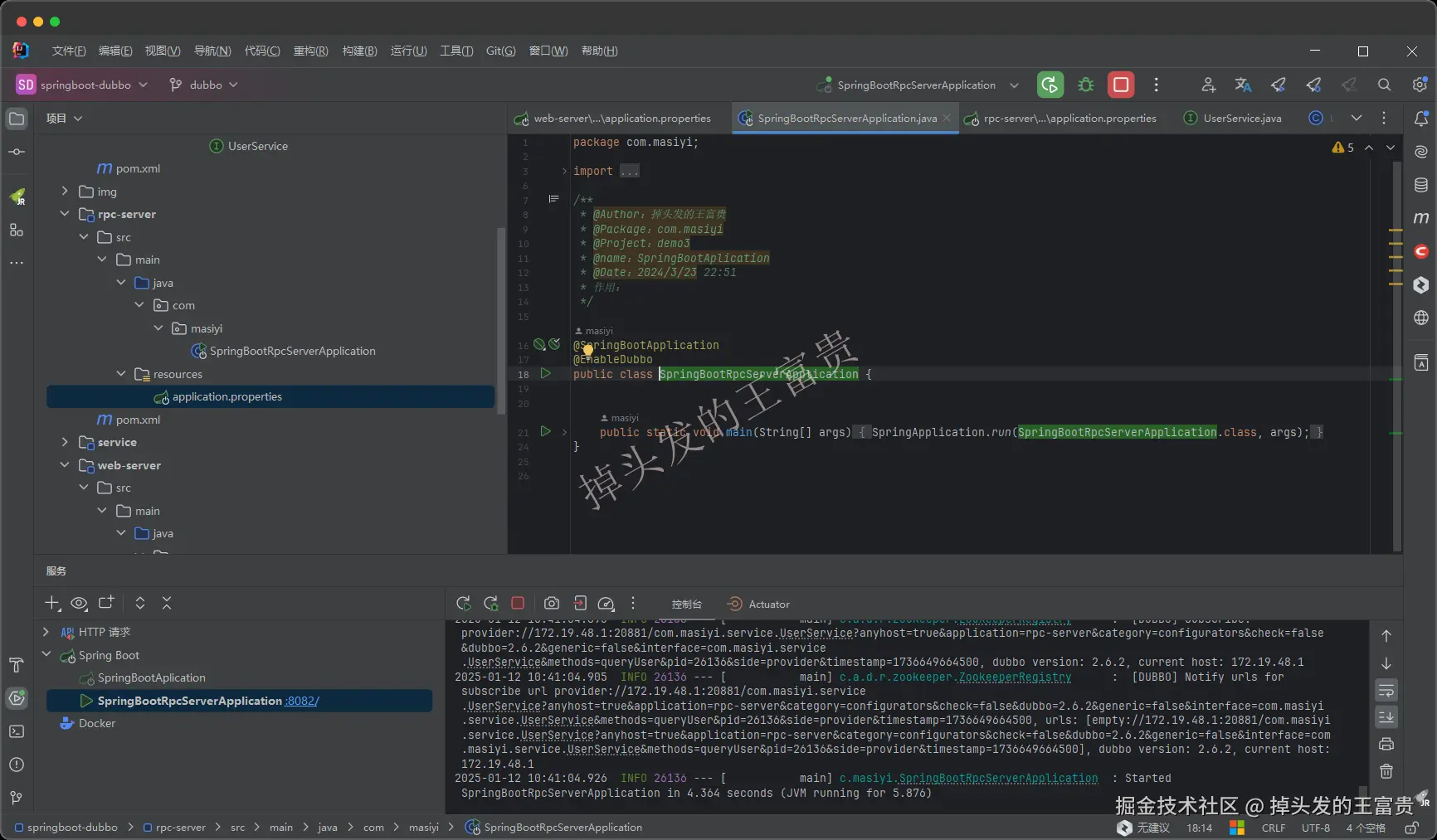Expand all services in the tree
The image size is (1437, 840).
click(140, 603)
